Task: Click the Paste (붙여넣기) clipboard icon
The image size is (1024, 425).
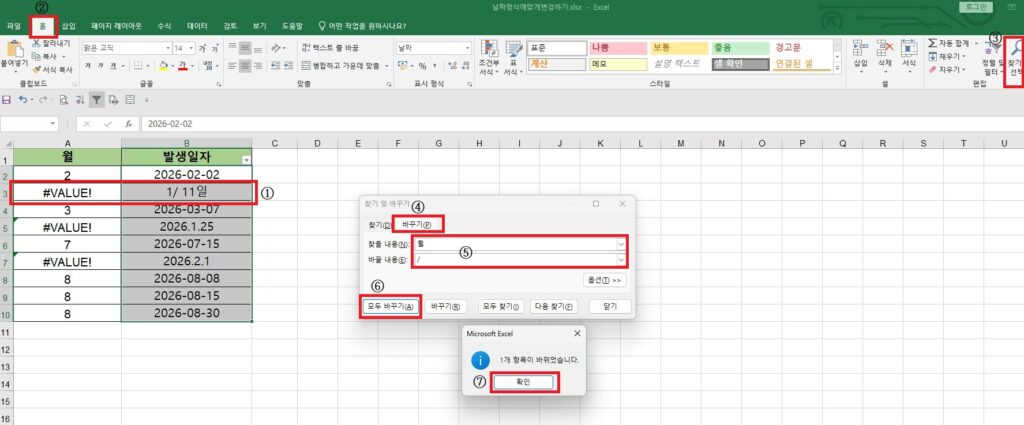Action: coord(14,49)
